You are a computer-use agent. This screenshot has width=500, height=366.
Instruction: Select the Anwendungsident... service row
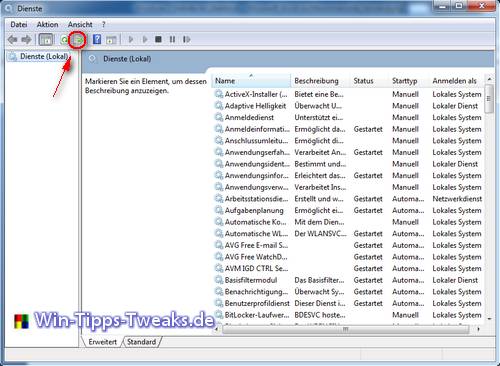coord(349,164)
